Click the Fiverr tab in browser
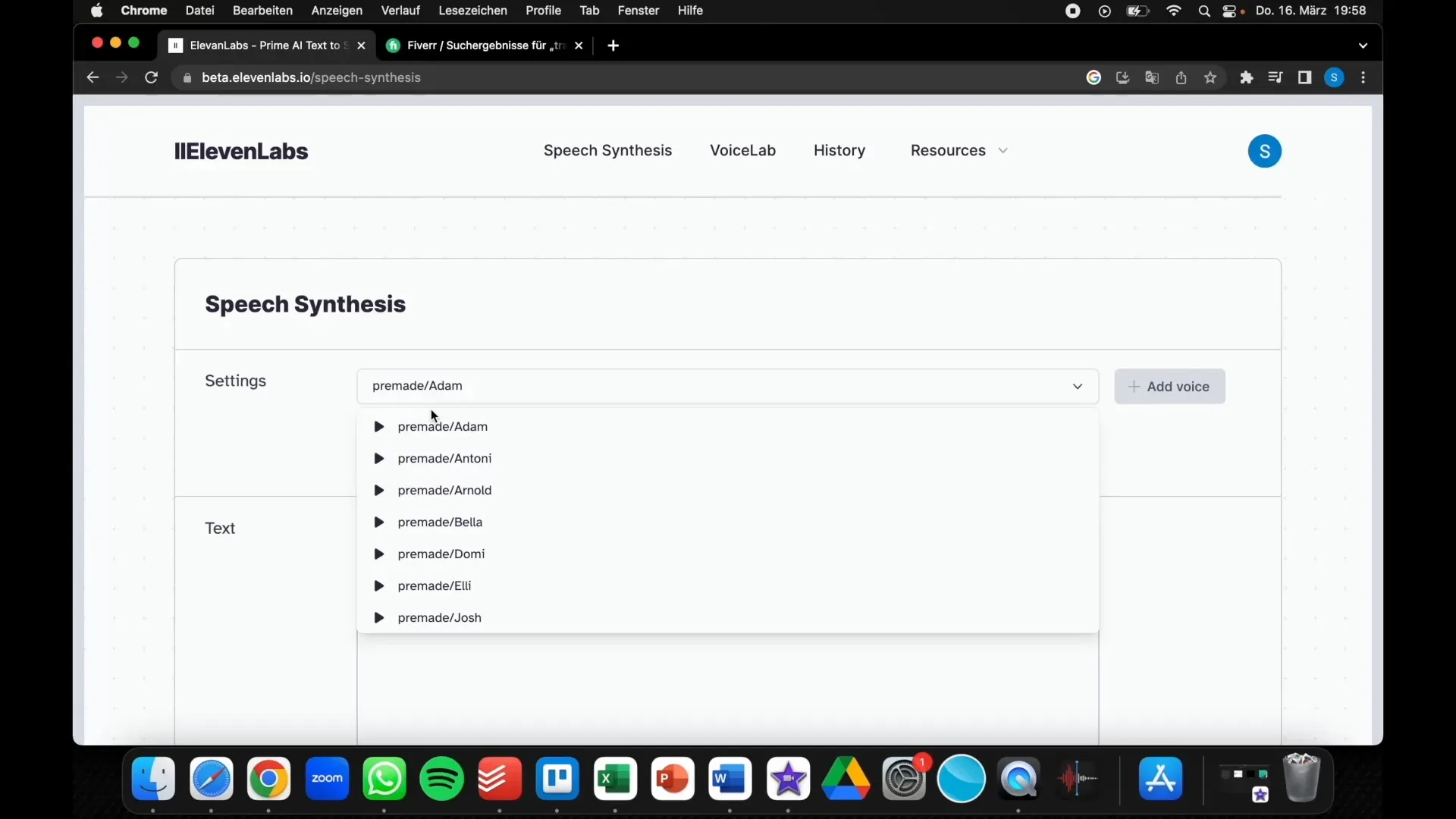1456x819 pixels. [484, 45]
